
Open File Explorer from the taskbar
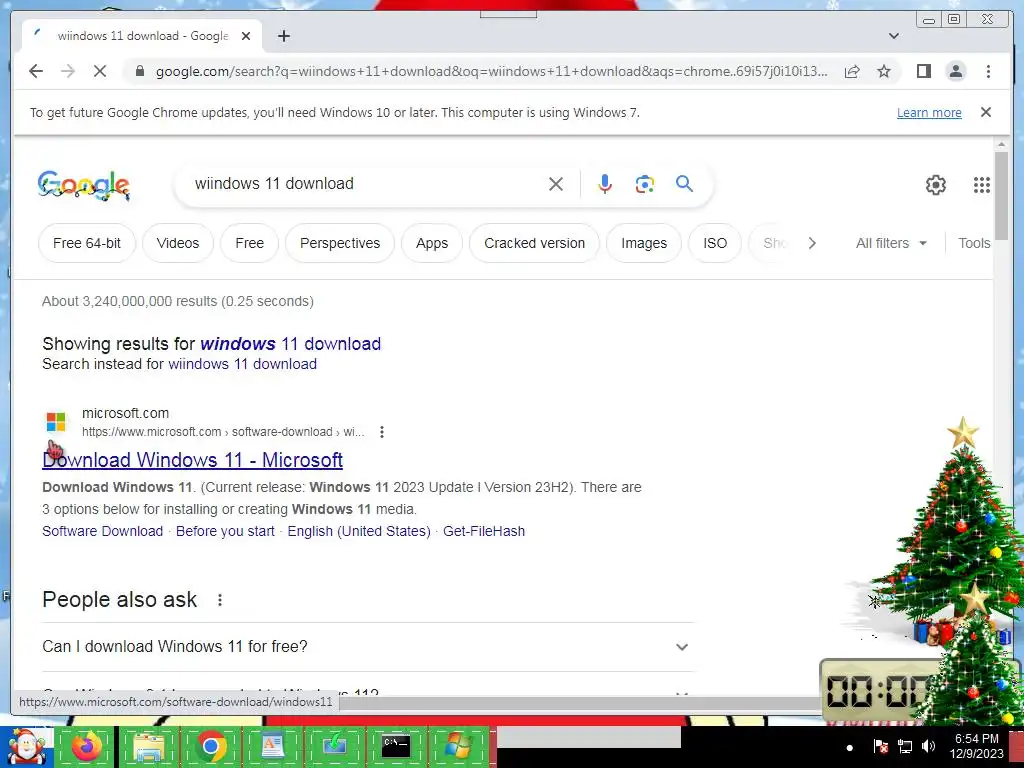pyautogui.click(x=149, y=746)
